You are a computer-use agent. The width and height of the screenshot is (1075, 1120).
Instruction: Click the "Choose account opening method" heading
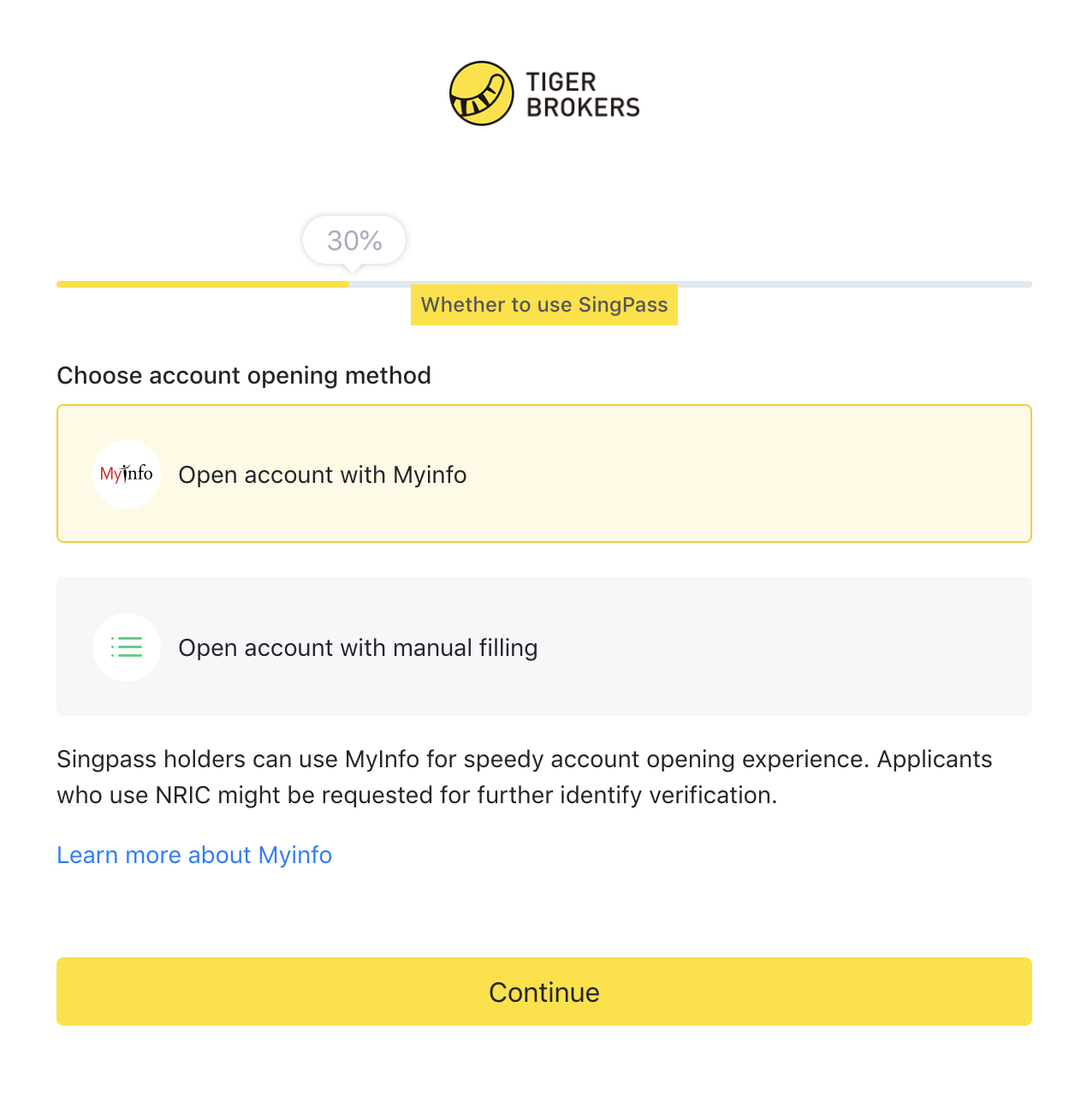point(244,376)
